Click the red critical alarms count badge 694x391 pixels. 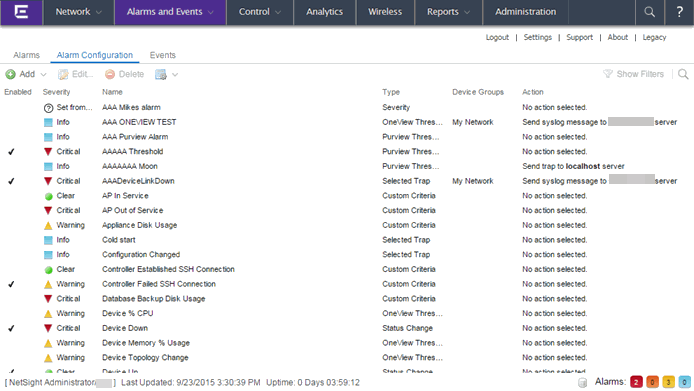pos(636,382)
